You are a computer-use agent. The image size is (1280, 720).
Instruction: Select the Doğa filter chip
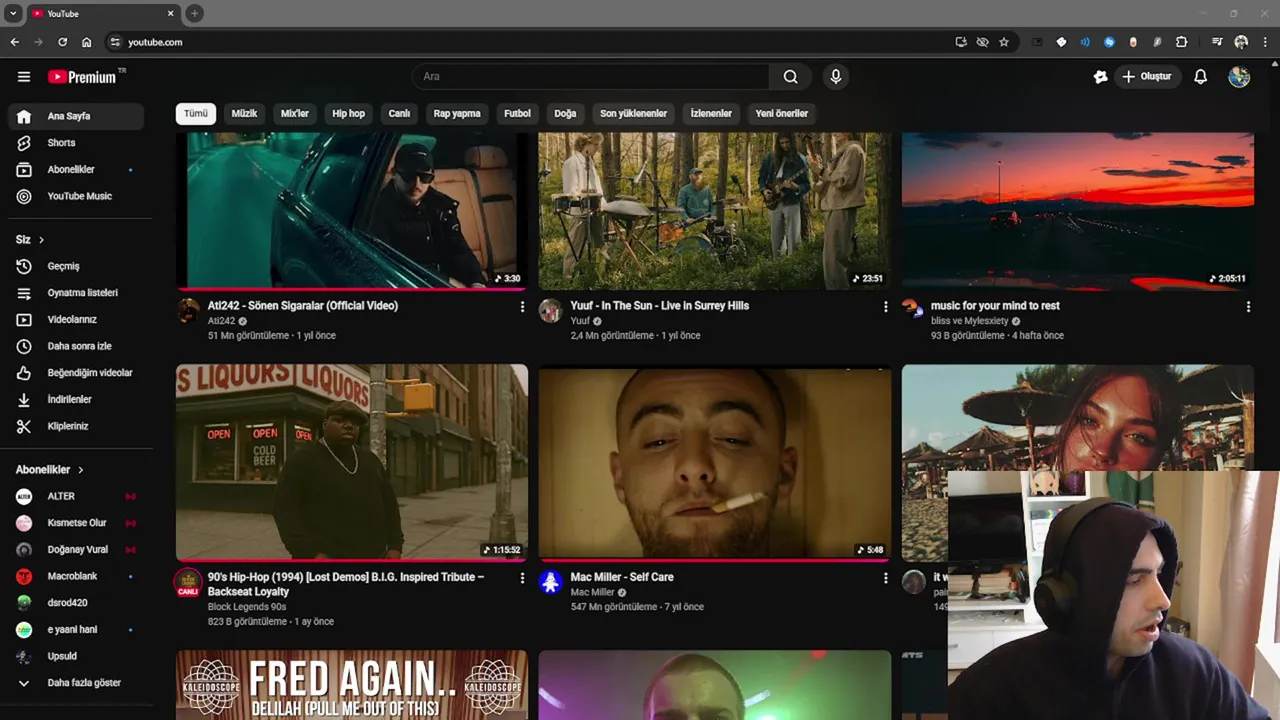pos(565,113)
